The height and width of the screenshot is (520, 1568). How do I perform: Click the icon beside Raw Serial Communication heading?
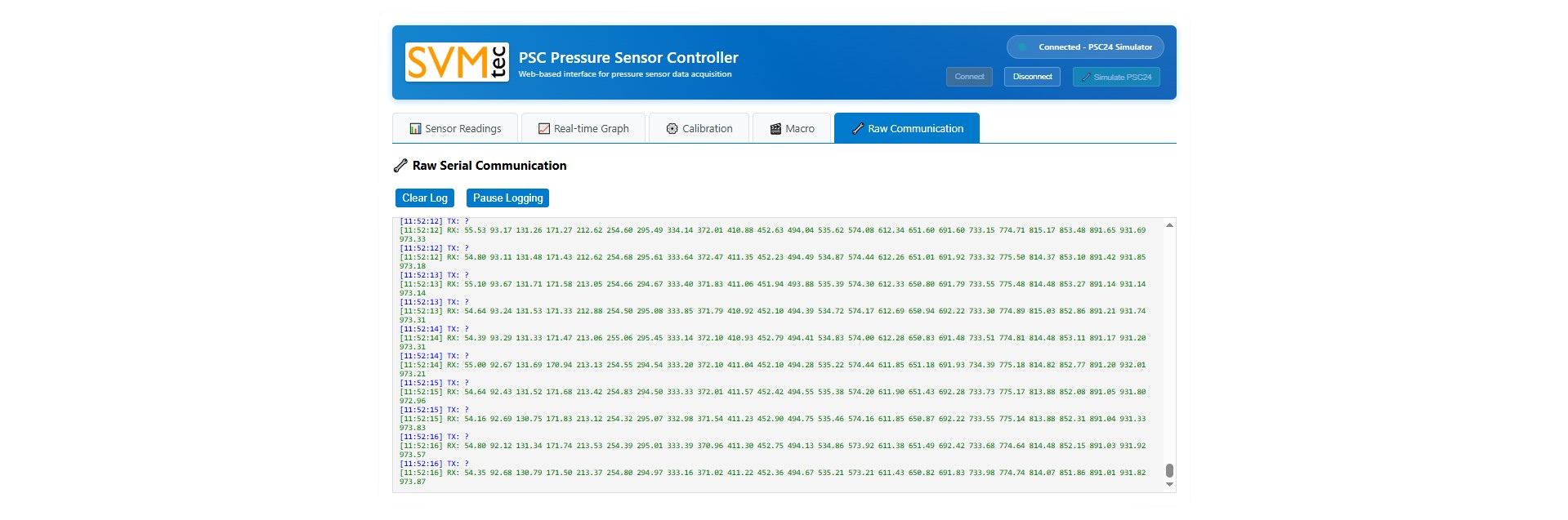click(x=400, y=166)
